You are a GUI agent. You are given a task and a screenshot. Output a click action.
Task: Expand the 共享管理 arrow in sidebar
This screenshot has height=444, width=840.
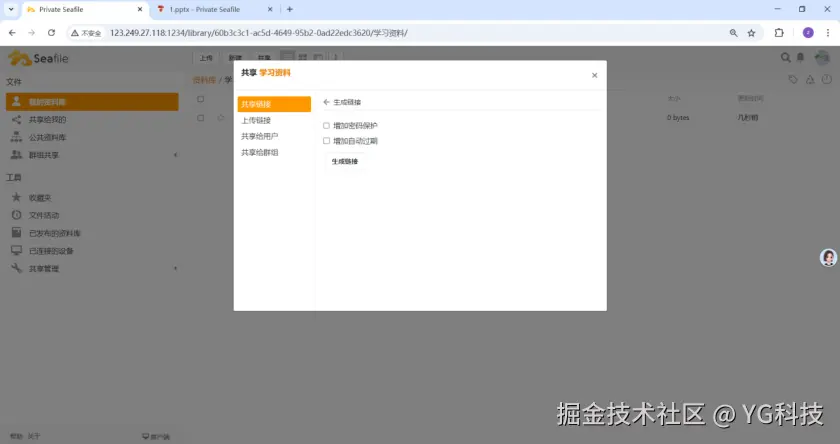175,268
